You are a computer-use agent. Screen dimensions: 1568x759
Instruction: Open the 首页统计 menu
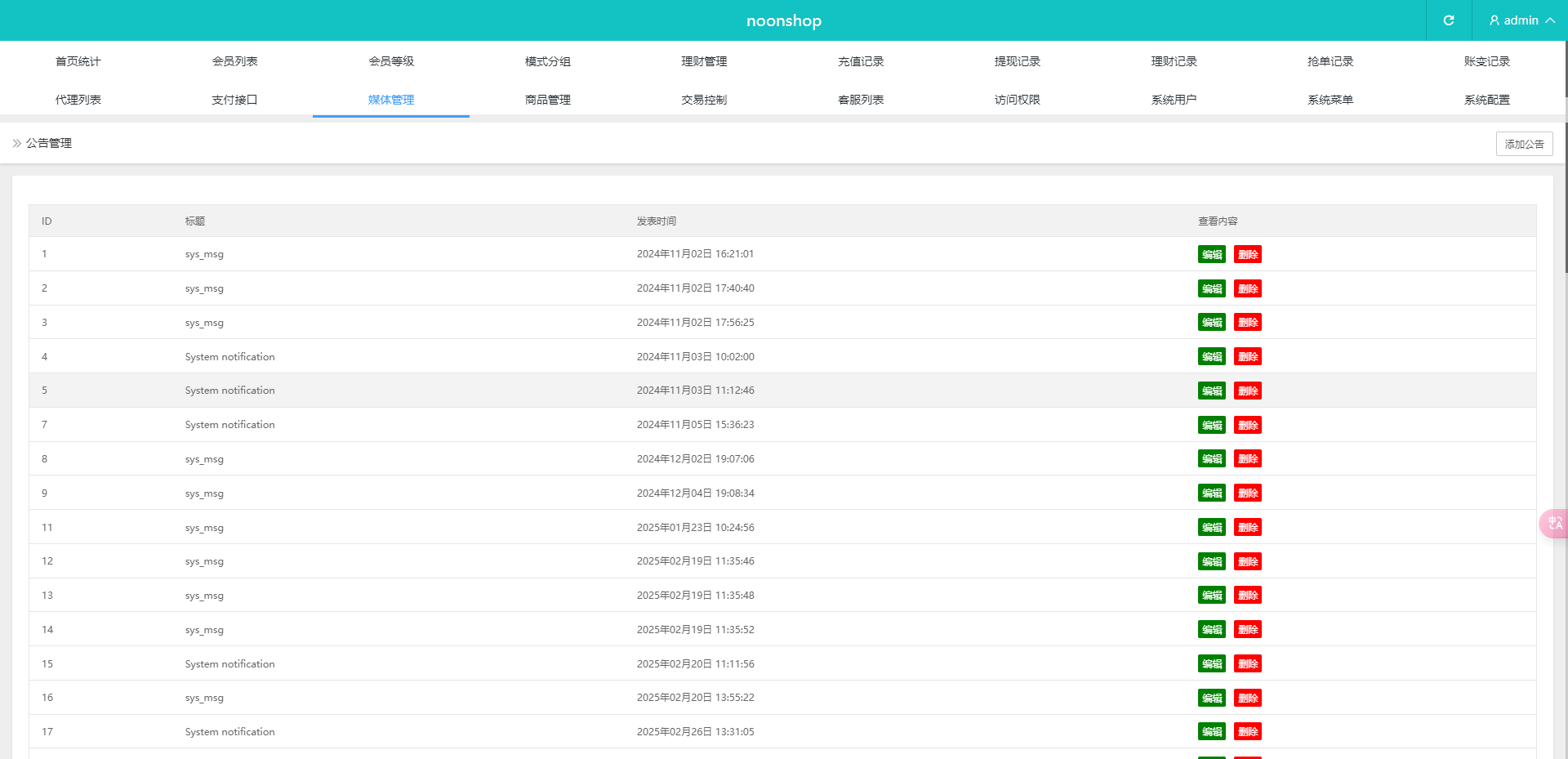78,61
